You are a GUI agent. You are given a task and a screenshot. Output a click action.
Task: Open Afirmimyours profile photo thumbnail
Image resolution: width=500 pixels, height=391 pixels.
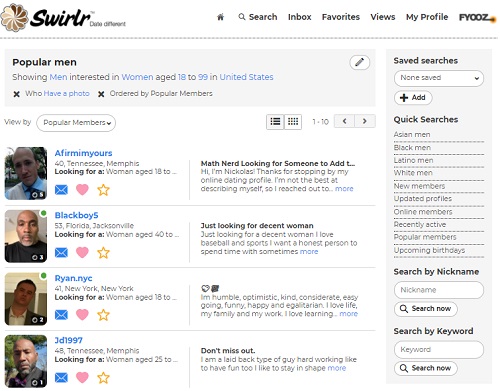(x=26, y=173)
